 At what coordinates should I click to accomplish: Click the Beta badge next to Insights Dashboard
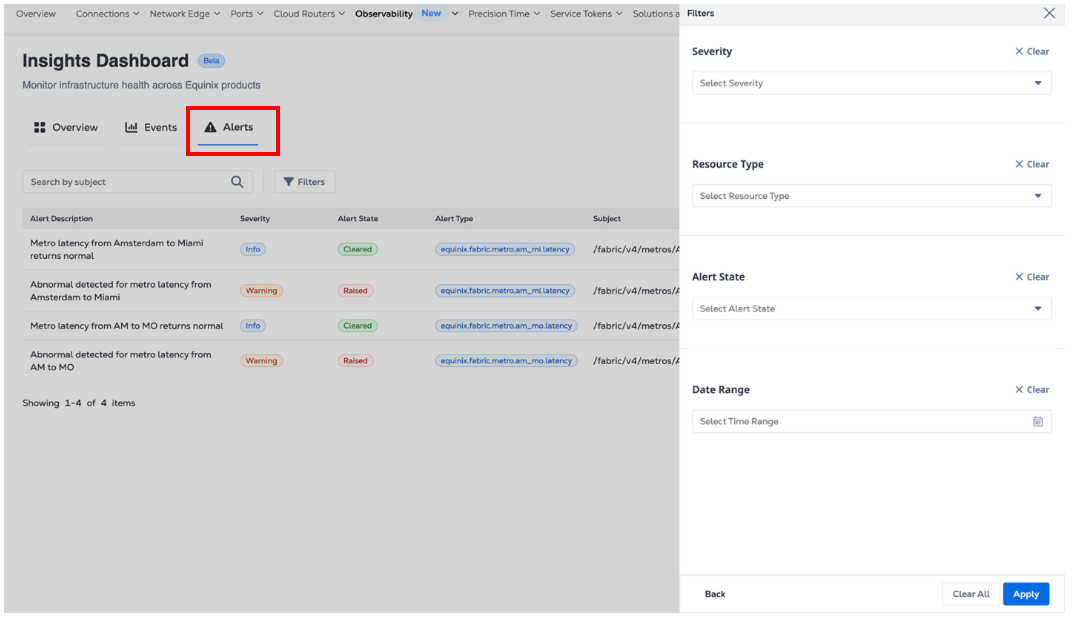211,61
